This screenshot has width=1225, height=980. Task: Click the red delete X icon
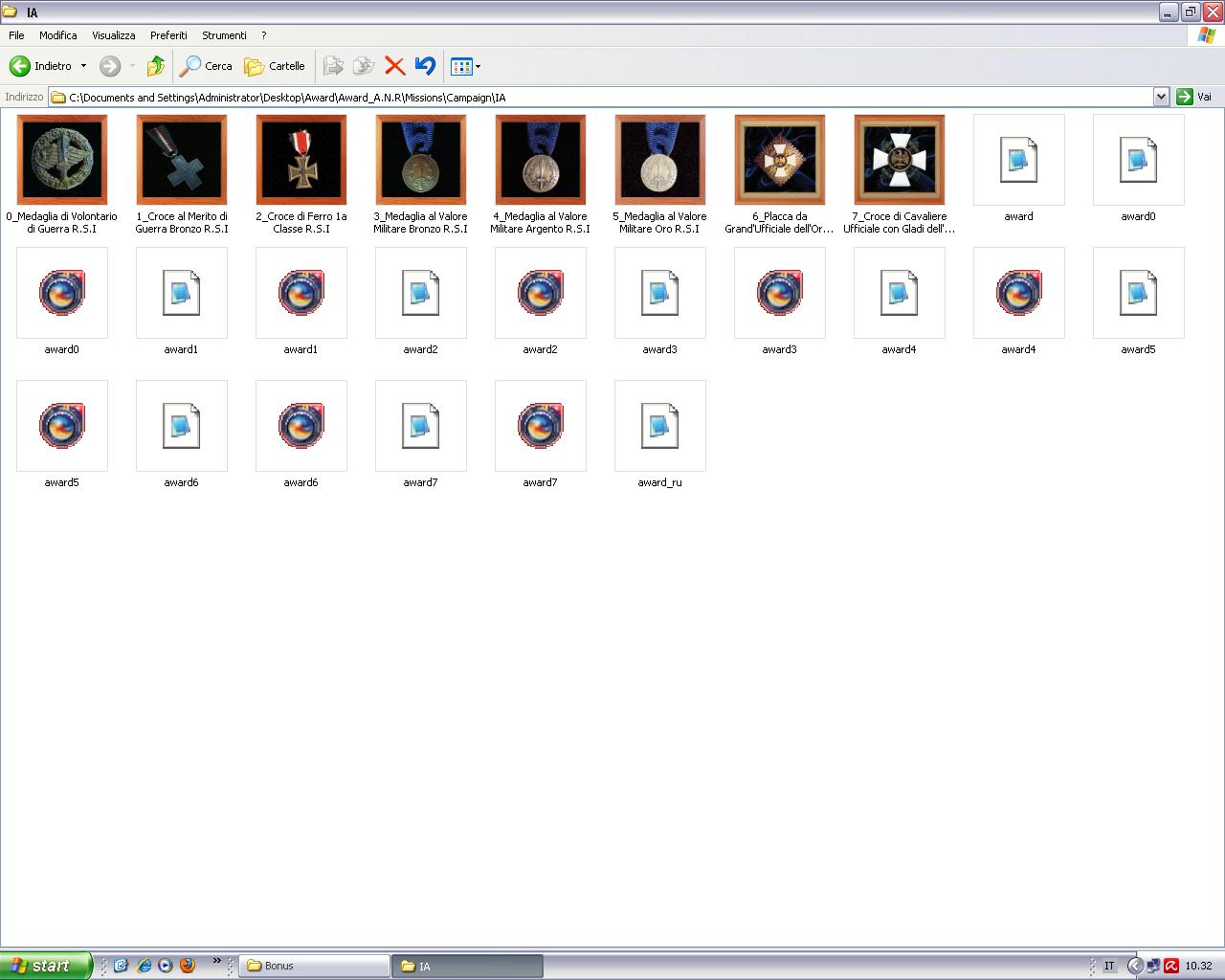click(394, 66)
